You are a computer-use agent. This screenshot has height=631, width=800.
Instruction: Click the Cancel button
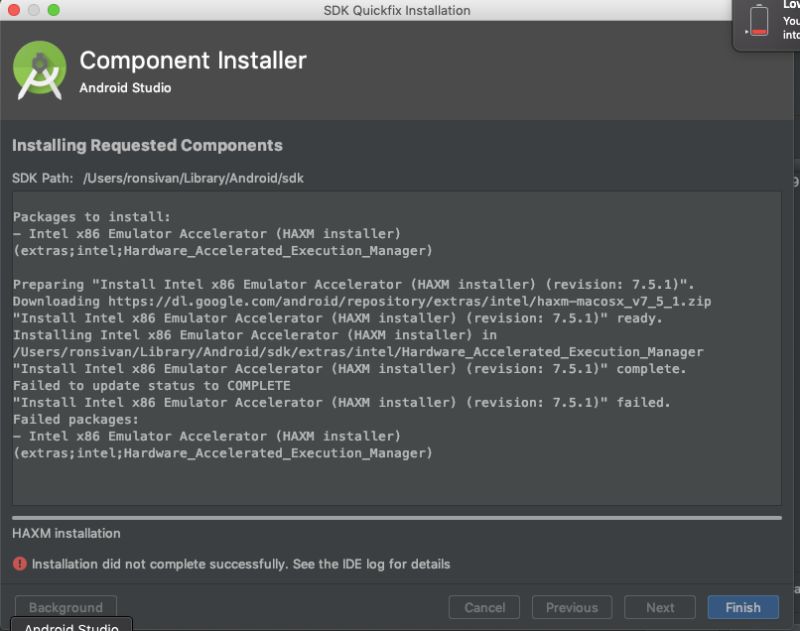click(x=484, y=607)
